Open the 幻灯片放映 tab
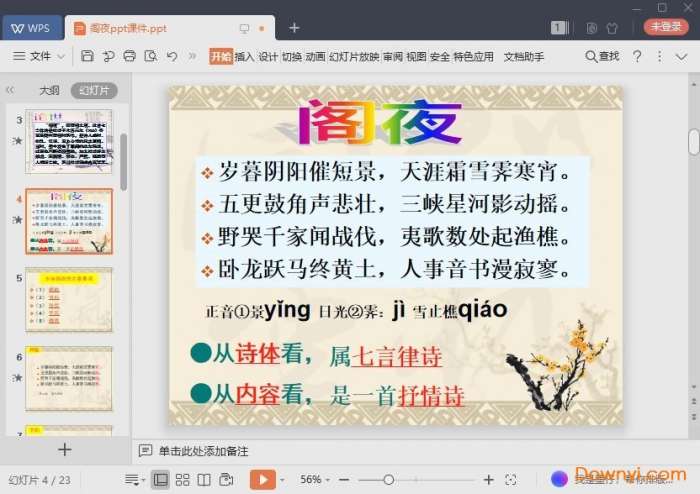 (354, 57)
